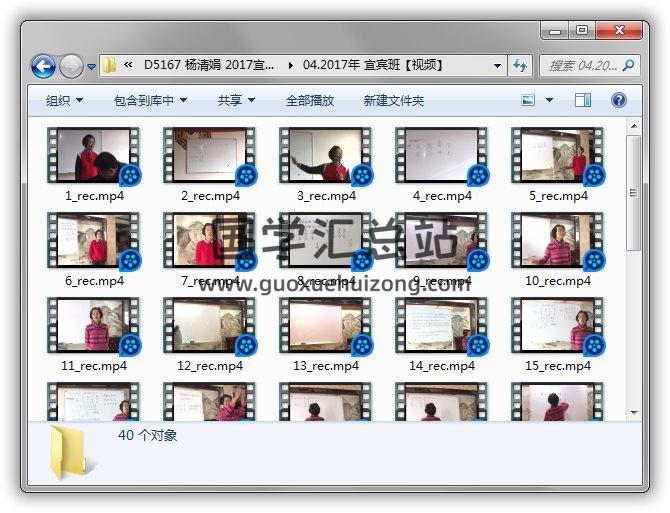670x513 pixels.
Task: Click the file name label 6_rec.mp4
Action: pyautogui.click(x=94, y=281)
